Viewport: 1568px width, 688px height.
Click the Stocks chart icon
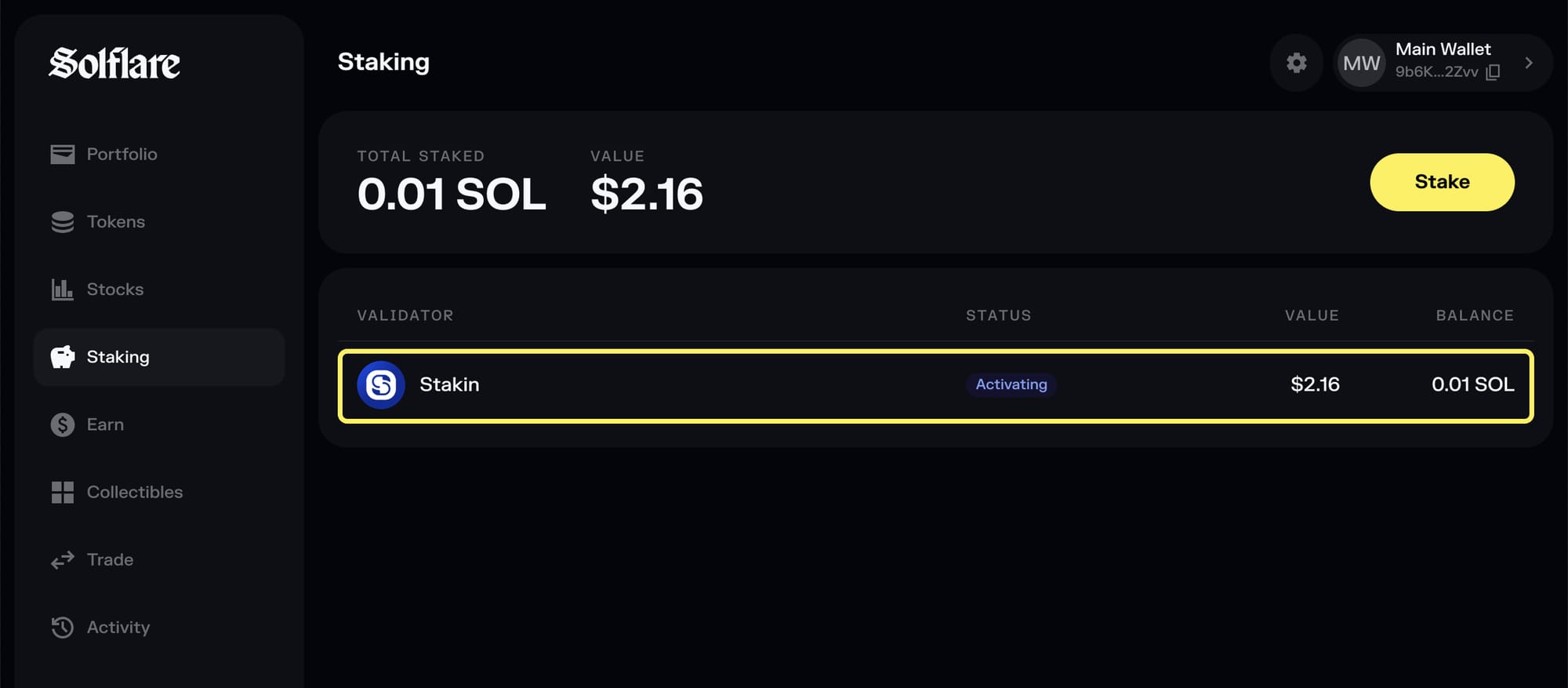[63, 289]
